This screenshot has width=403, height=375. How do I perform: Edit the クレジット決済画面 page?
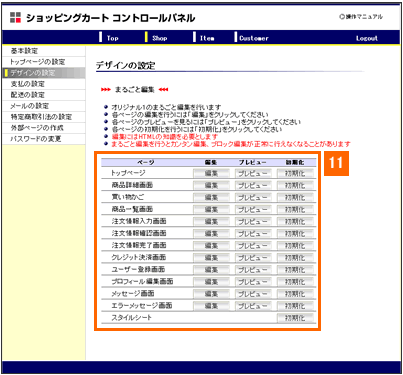point(211,257)
